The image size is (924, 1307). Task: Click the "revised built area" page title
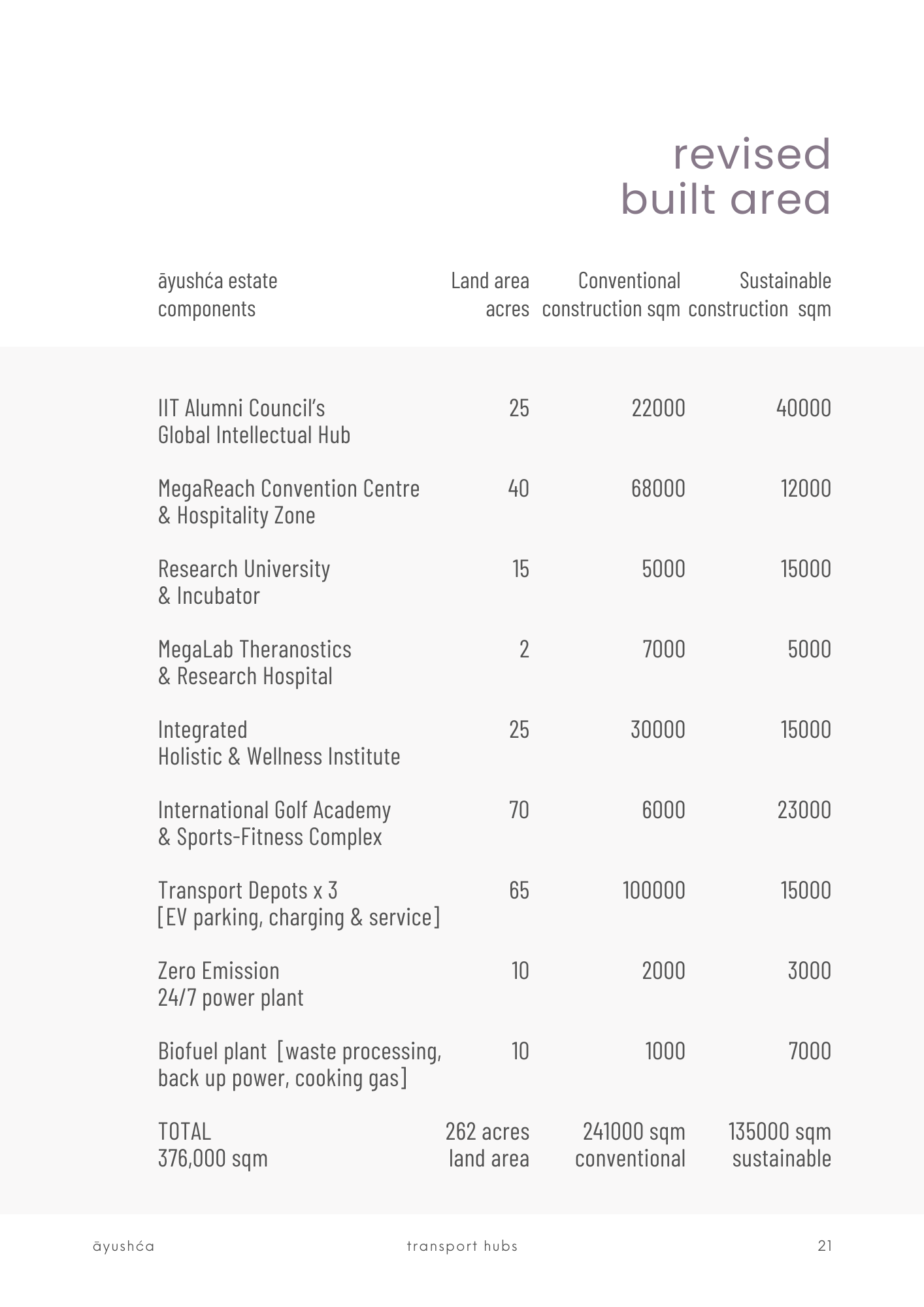tap(725, 176)
